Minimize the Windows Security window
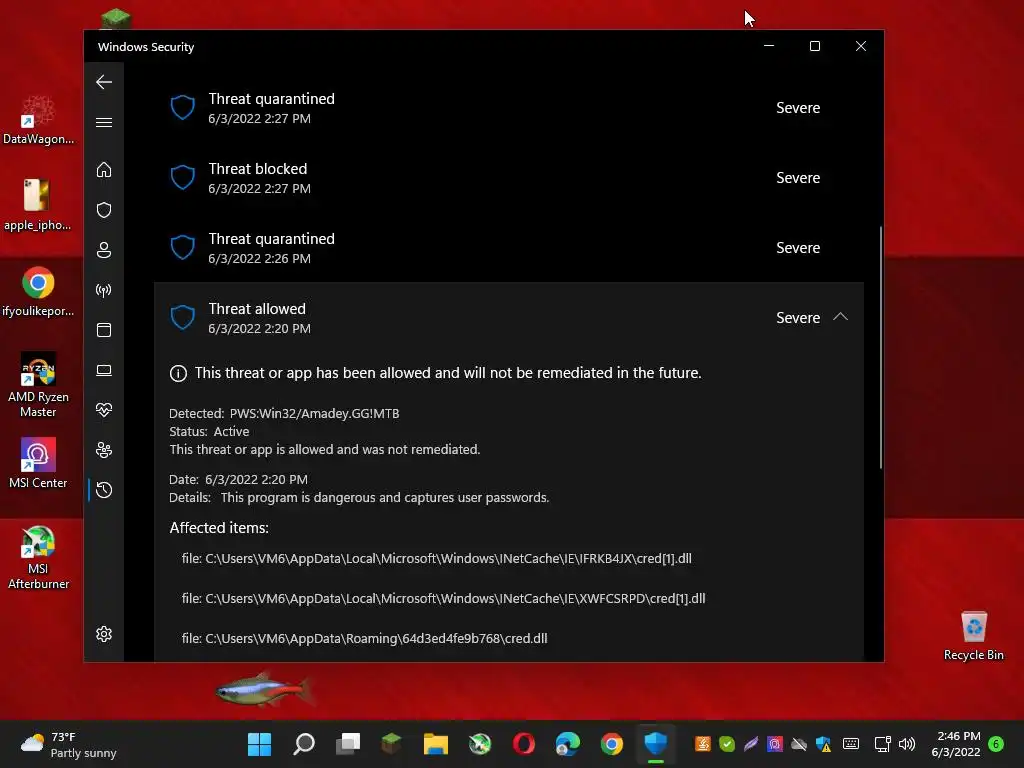The width and height of the screenshot is (1024, 768). tap(769, 46)
